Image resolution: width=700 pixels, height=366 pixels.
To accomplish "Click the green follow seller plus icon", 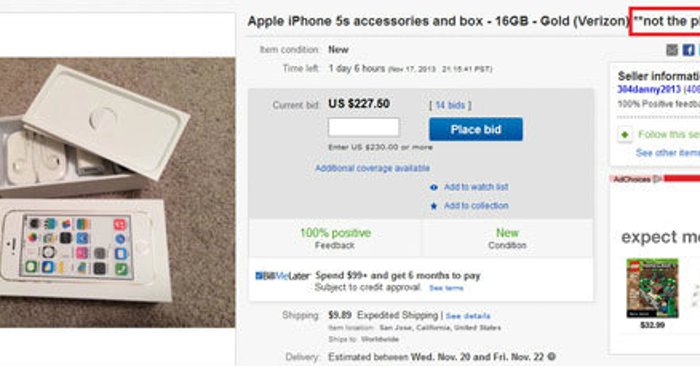I will click(625, 134).
